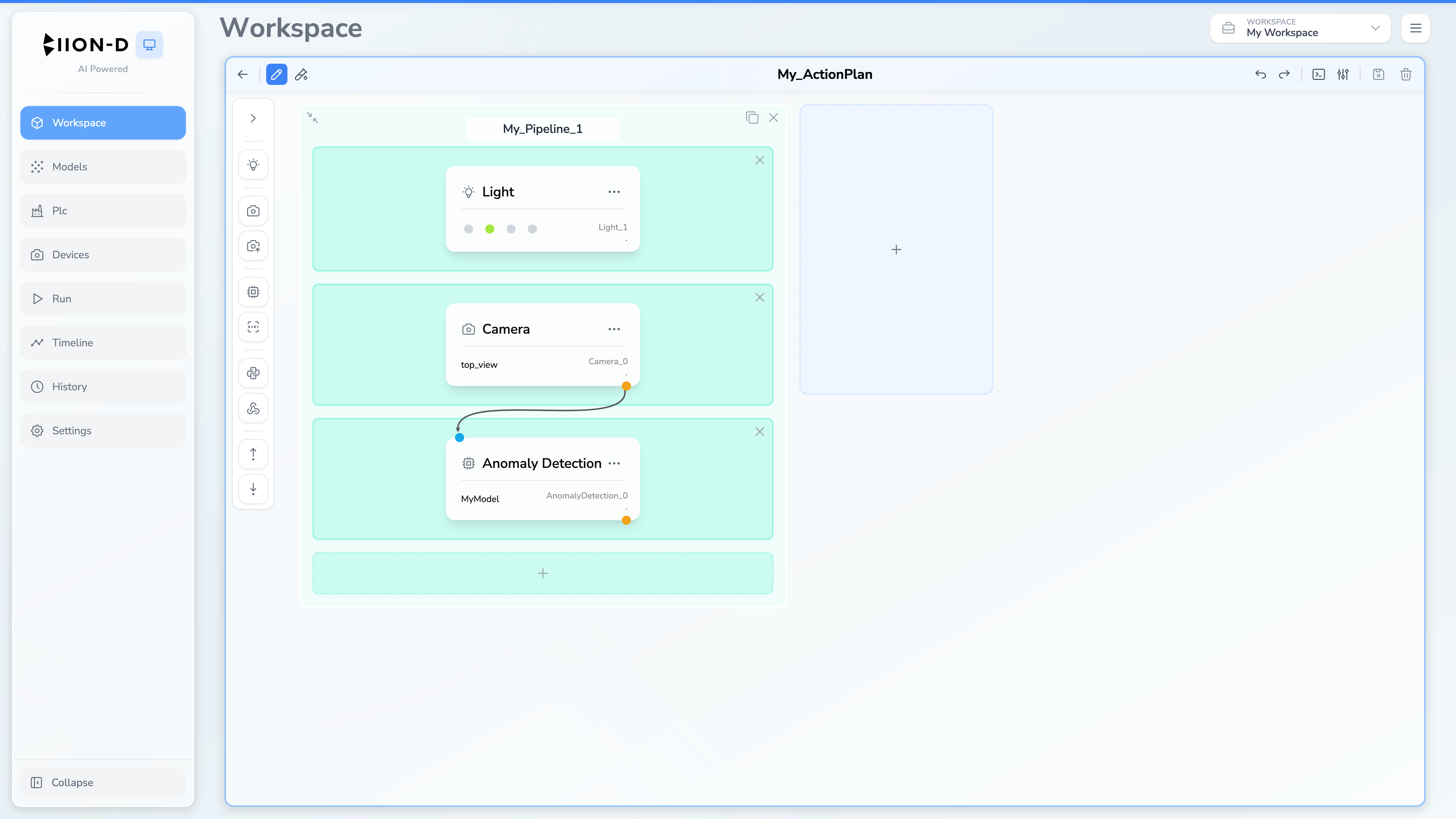Toggle the first grey dot on Light node
1456x819 pixels.
(469, 229)
